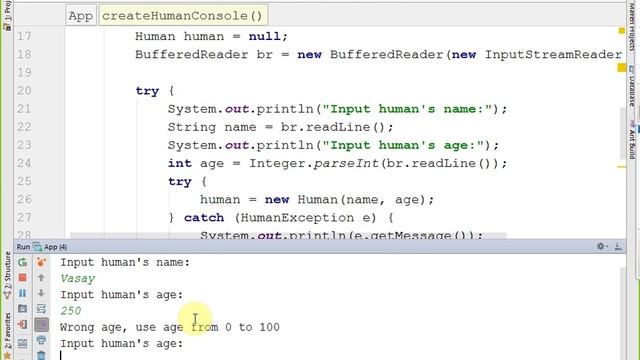
Task: Click "Input human's name:" string in code
Action: tap(407, 109)
